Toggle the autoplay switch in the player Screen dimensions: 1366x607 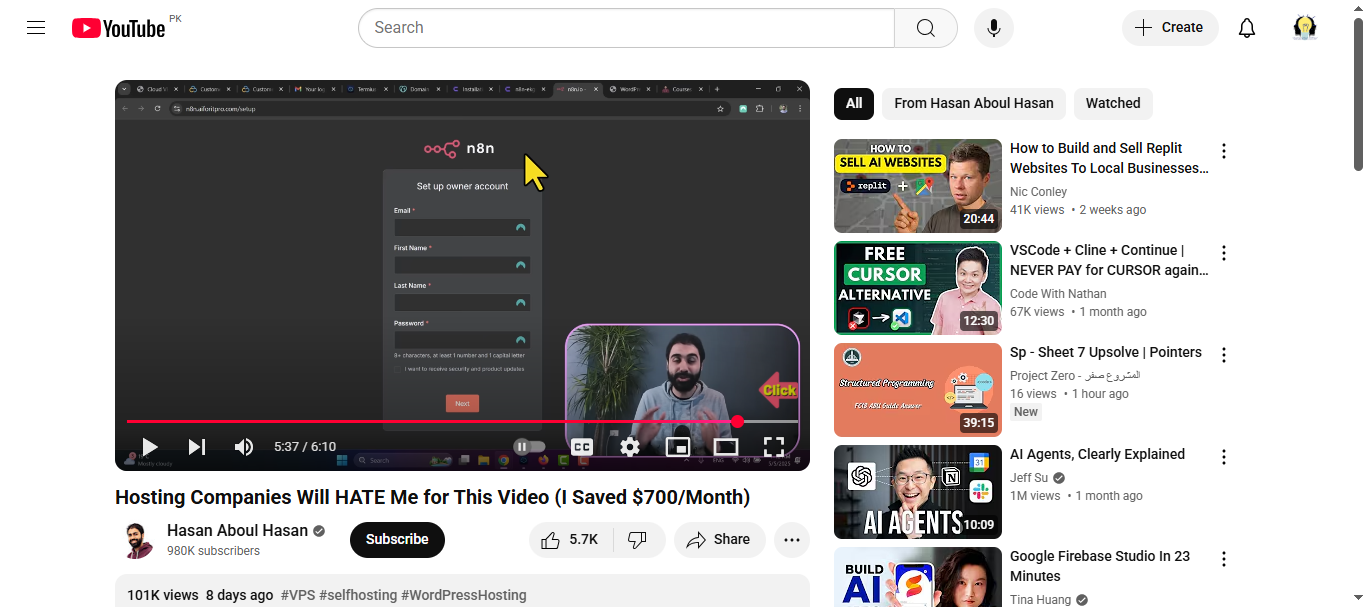[530, 447]
